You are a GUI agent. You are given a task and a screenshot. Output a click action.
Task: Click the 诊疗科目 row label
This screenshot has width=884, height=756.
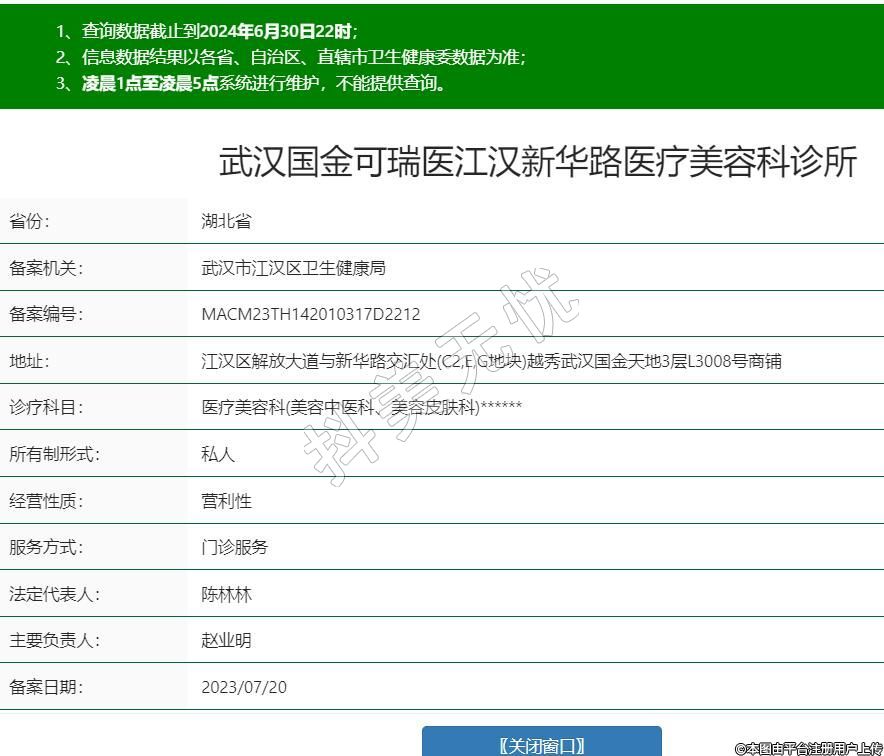pyautogui.click(x=46, y=408)
